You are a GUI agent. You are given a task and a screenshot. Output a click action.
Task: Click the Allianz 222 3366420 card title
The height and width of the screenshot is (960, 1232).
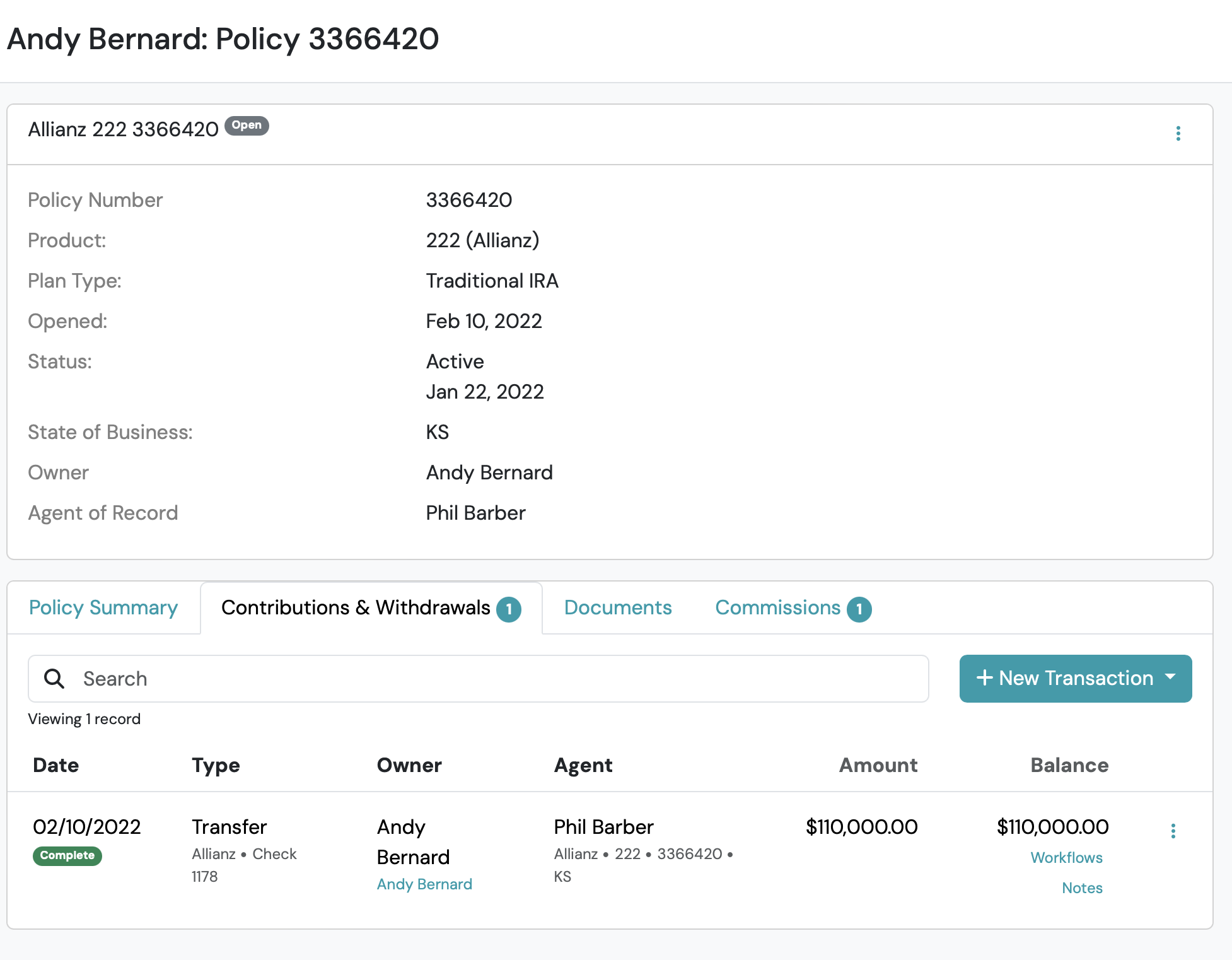click(124, 129)
